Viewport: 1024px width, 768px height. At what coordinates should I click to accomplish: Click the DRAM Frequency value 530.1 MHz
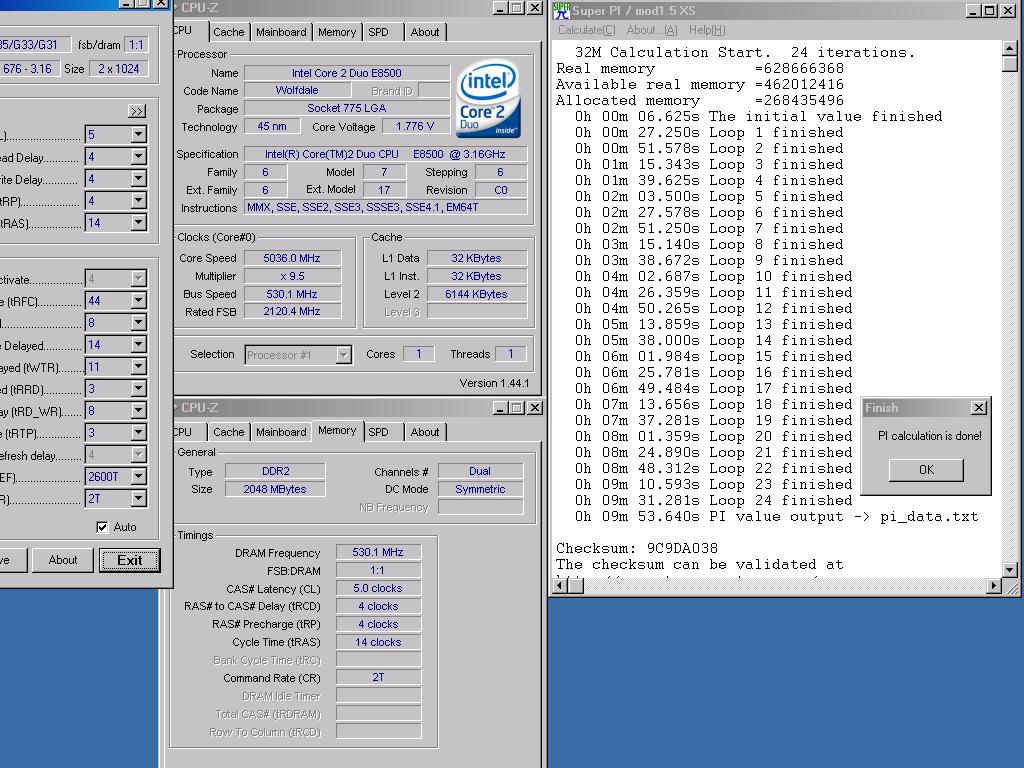click(x=378, y=552)
